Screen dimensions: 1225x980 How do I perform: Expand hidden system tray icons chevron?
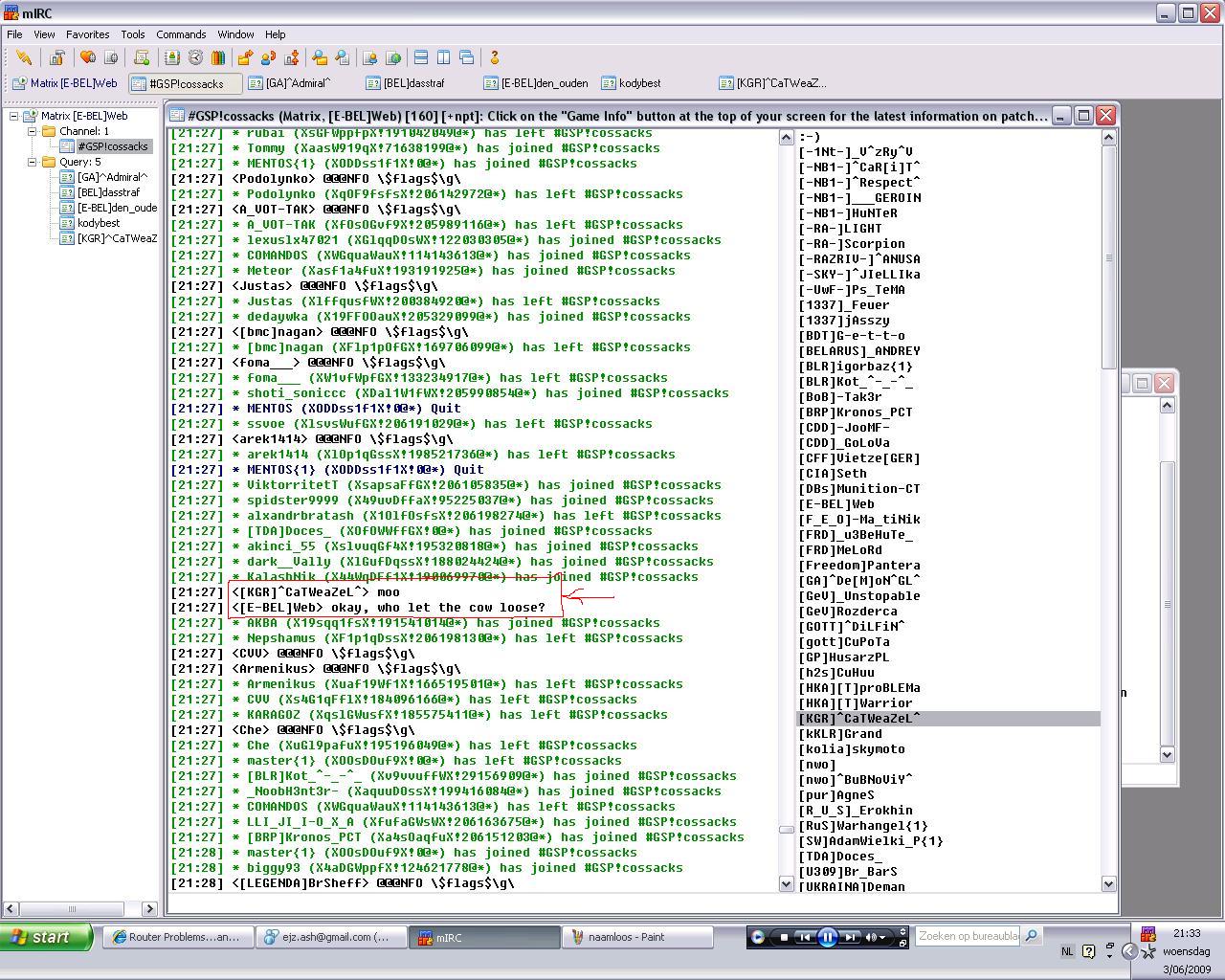(1129, 951)
